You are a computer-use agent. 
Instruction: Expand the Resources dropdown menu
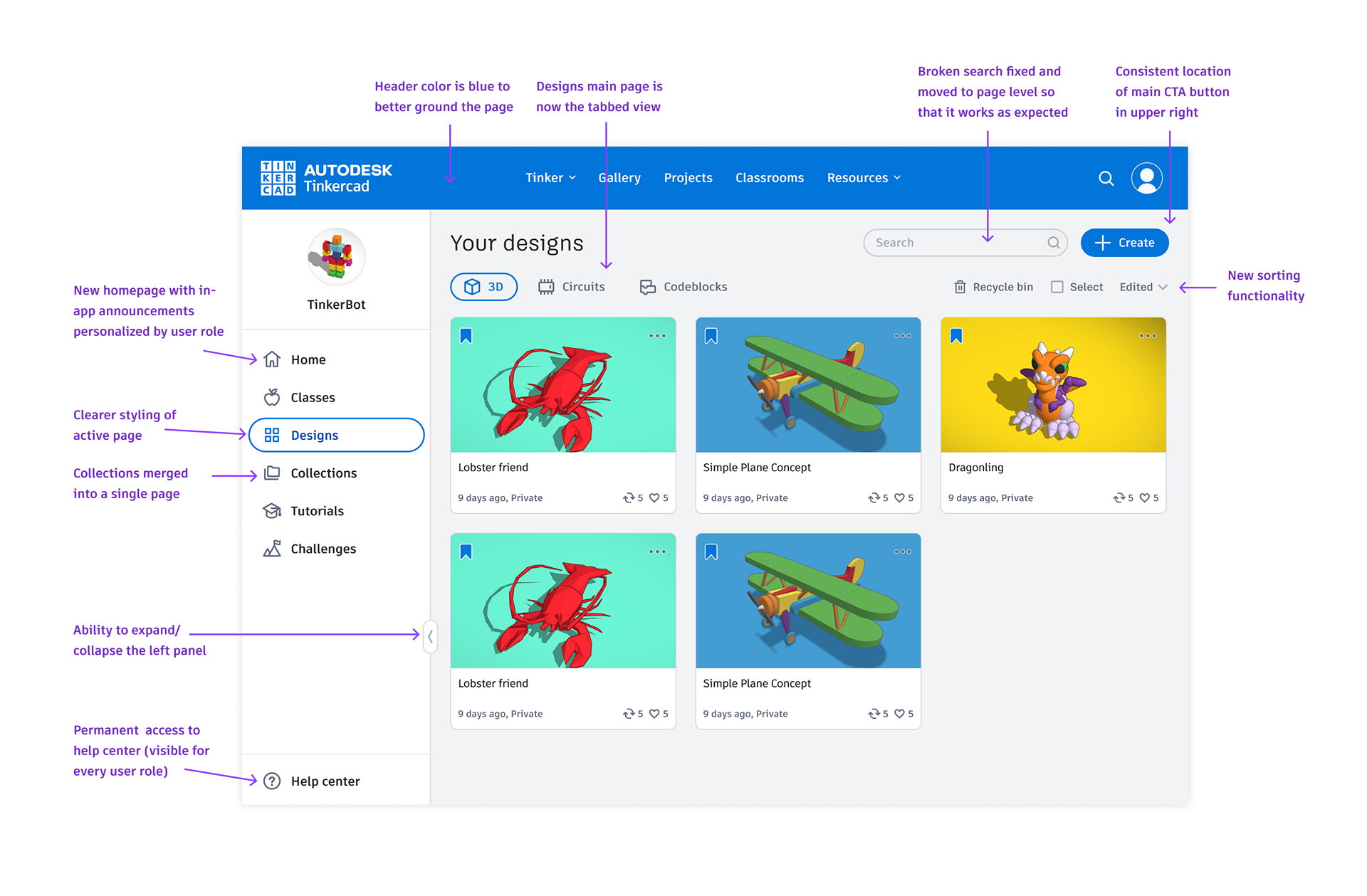864,178
